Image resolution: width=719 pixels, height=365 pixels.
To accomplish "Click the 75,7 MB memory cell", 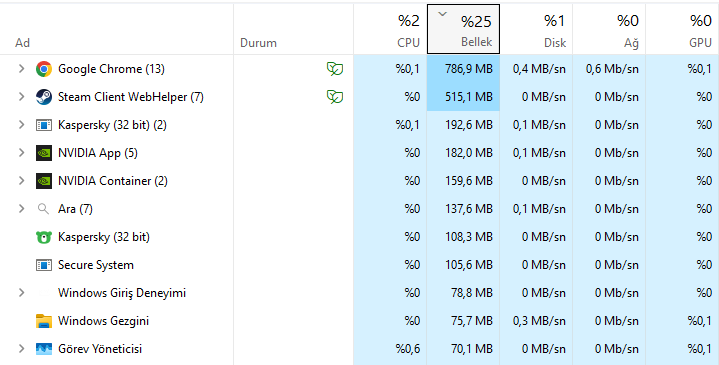I will 463,321.
